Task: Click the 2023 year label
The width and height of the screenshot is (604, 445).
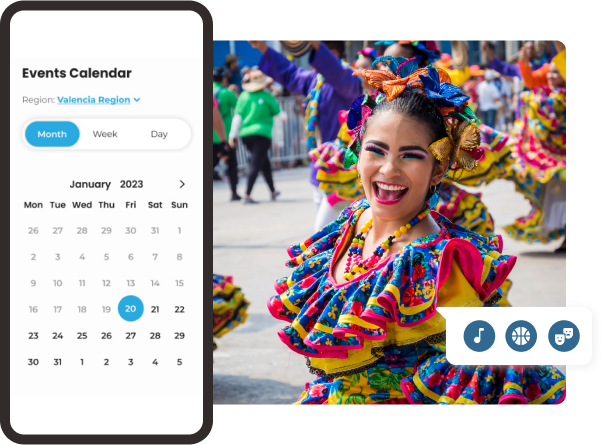Action: (132, 184)
